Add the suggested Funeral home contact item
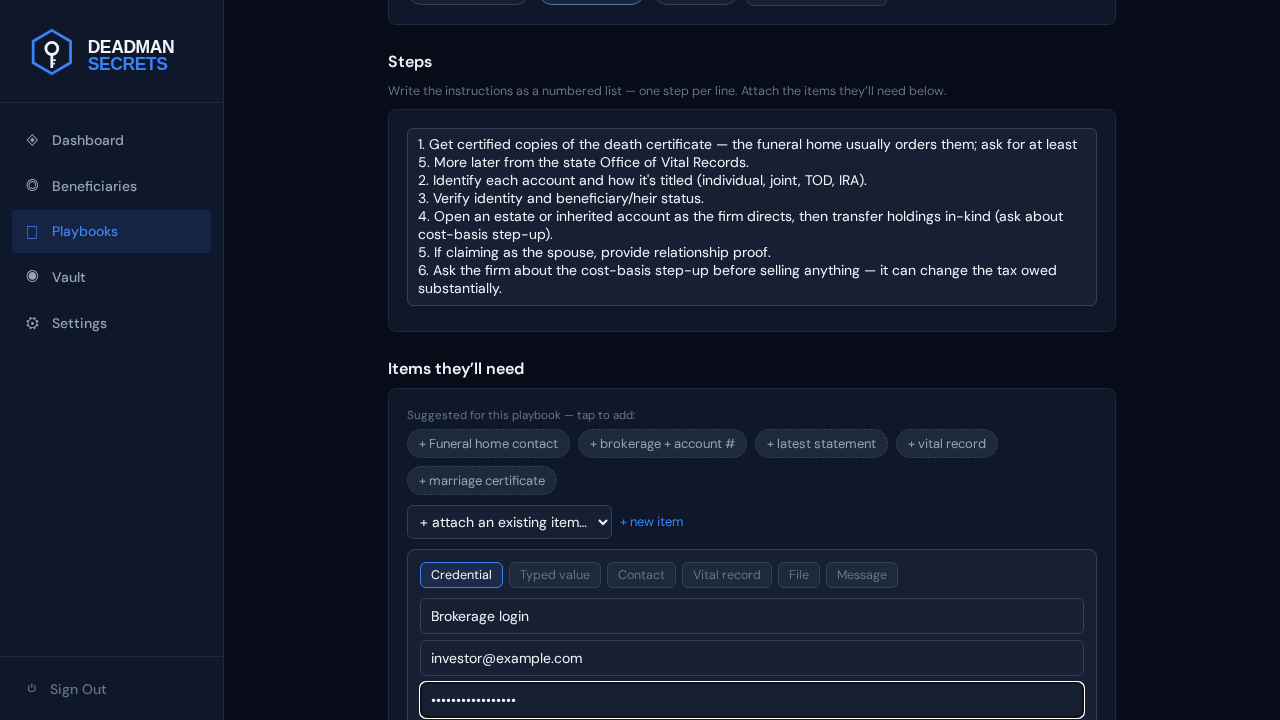This screenshot has height=720, width=1280. point(488,444)
